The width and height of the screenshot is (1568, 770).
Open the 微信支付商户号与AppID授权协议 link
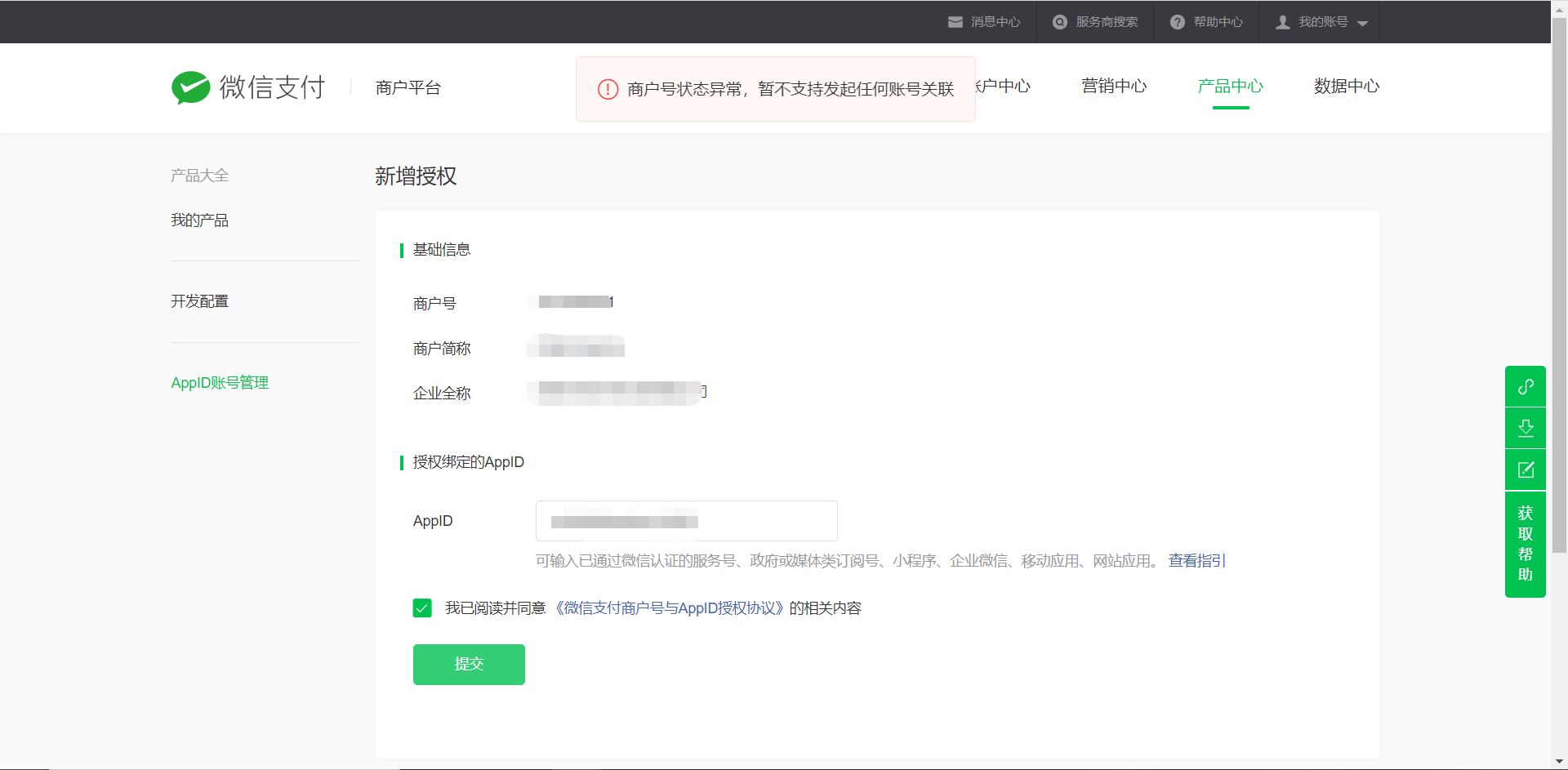pyautogui.click(x=670, y=608)
